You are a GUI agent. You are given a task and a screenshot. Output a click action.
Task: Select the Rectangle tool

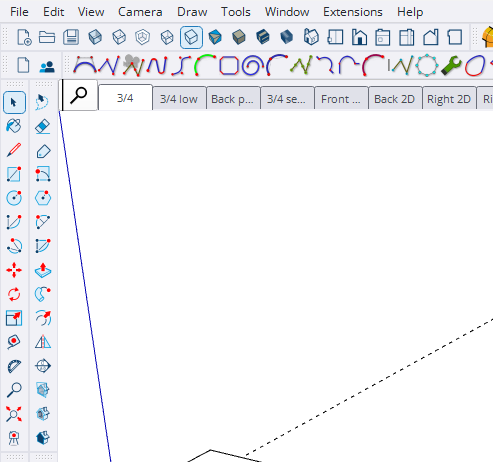[14, 174]
